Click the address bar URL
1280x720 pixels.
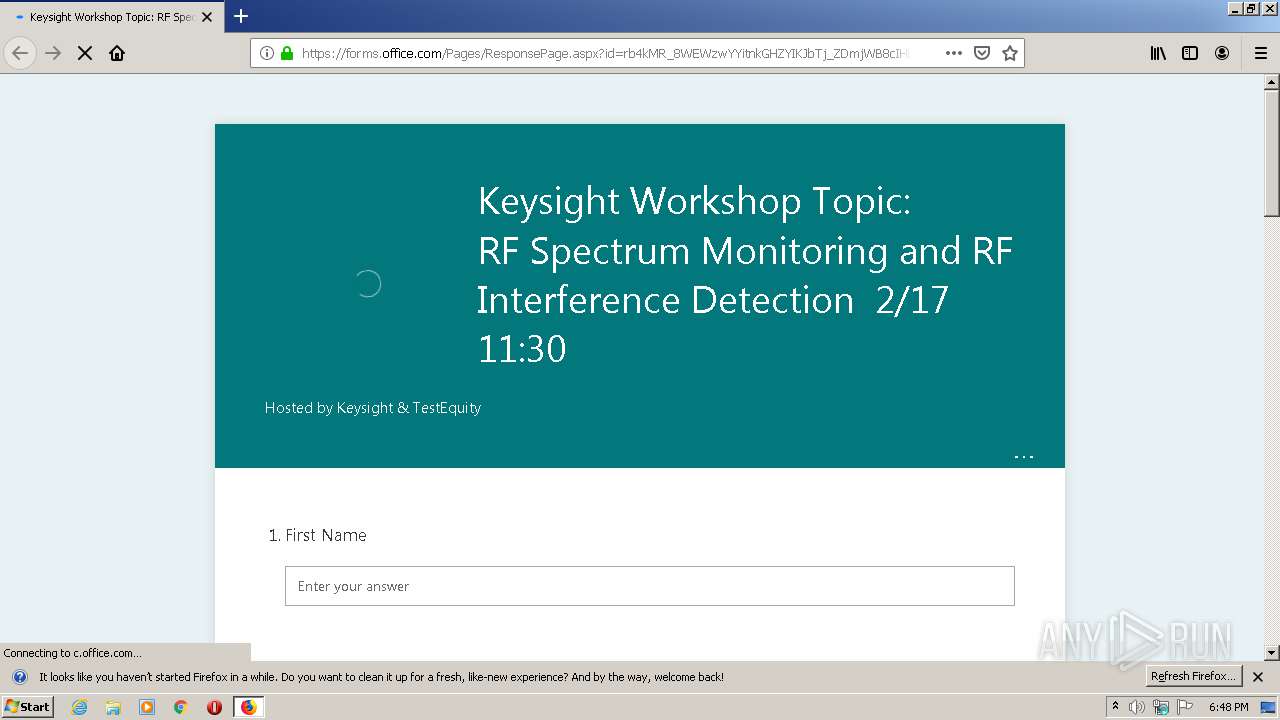605,53
